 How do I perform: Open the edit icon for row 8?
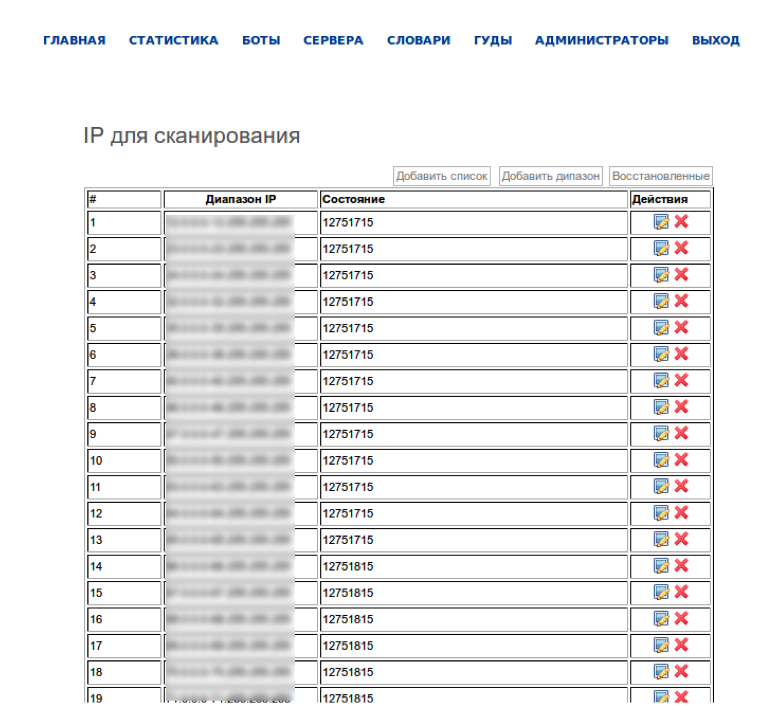[661, 407]
